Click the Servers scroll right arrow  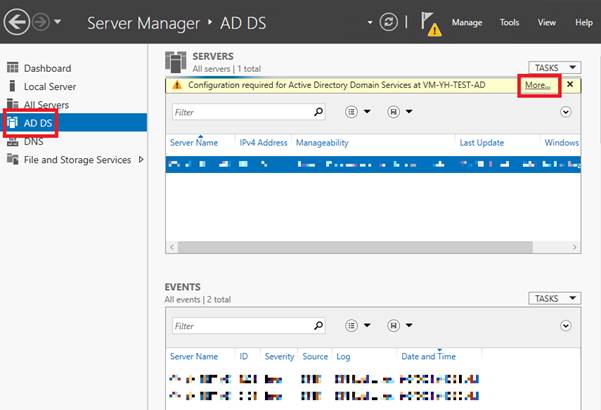575,247
